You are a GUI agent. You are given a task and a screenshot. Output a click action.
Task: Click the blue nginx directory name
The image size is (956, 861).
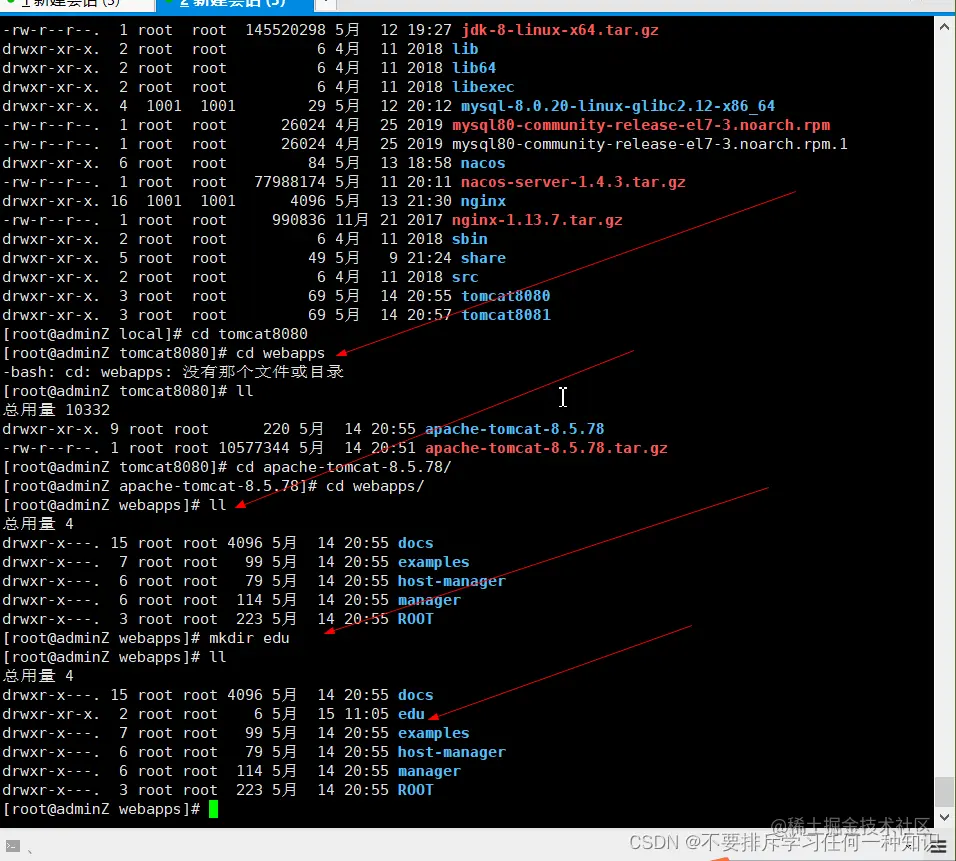pos(483,201)
